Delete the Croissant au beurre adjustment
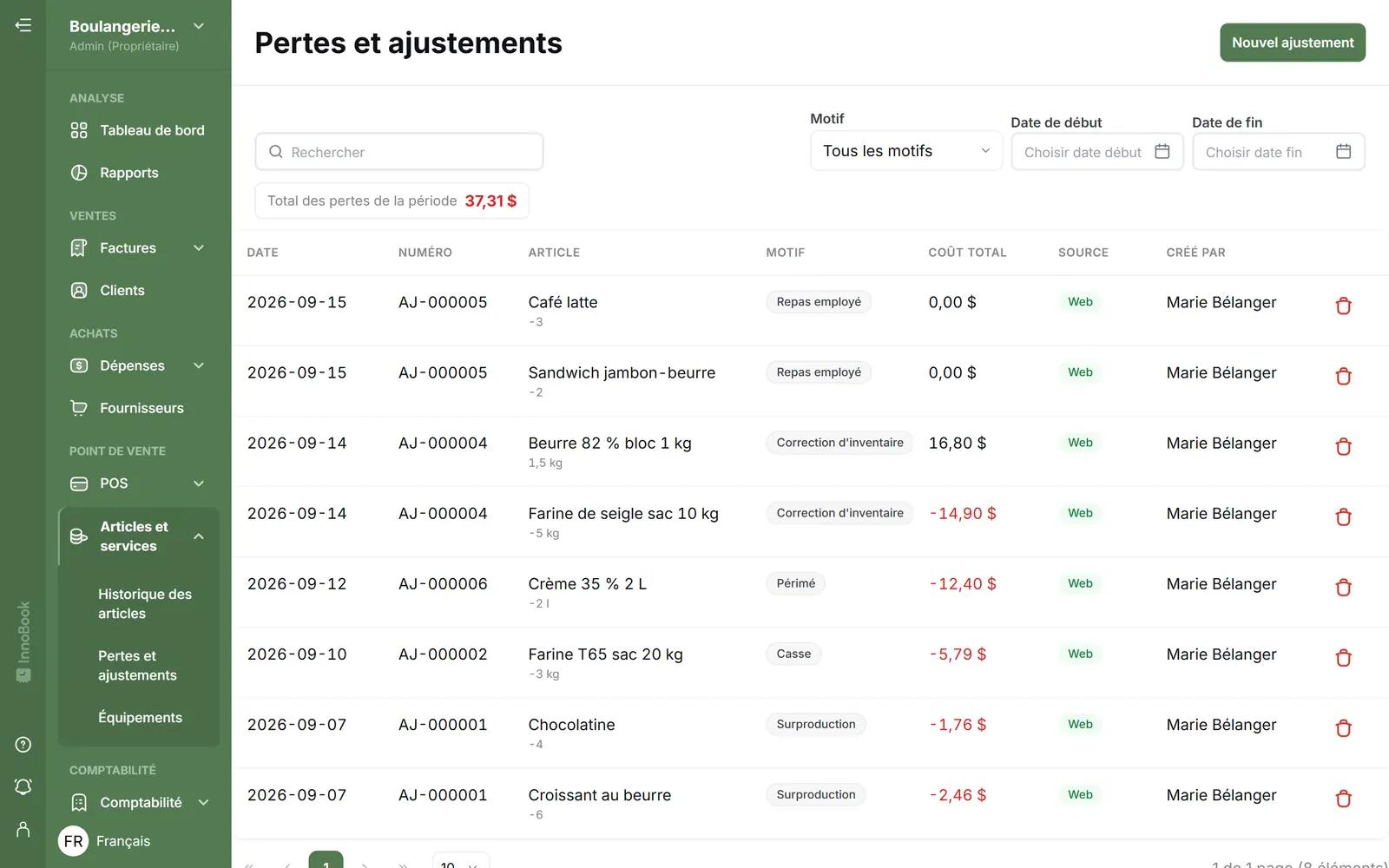This screenshot has width=1389, height=868. click(x=1343, y=798)
